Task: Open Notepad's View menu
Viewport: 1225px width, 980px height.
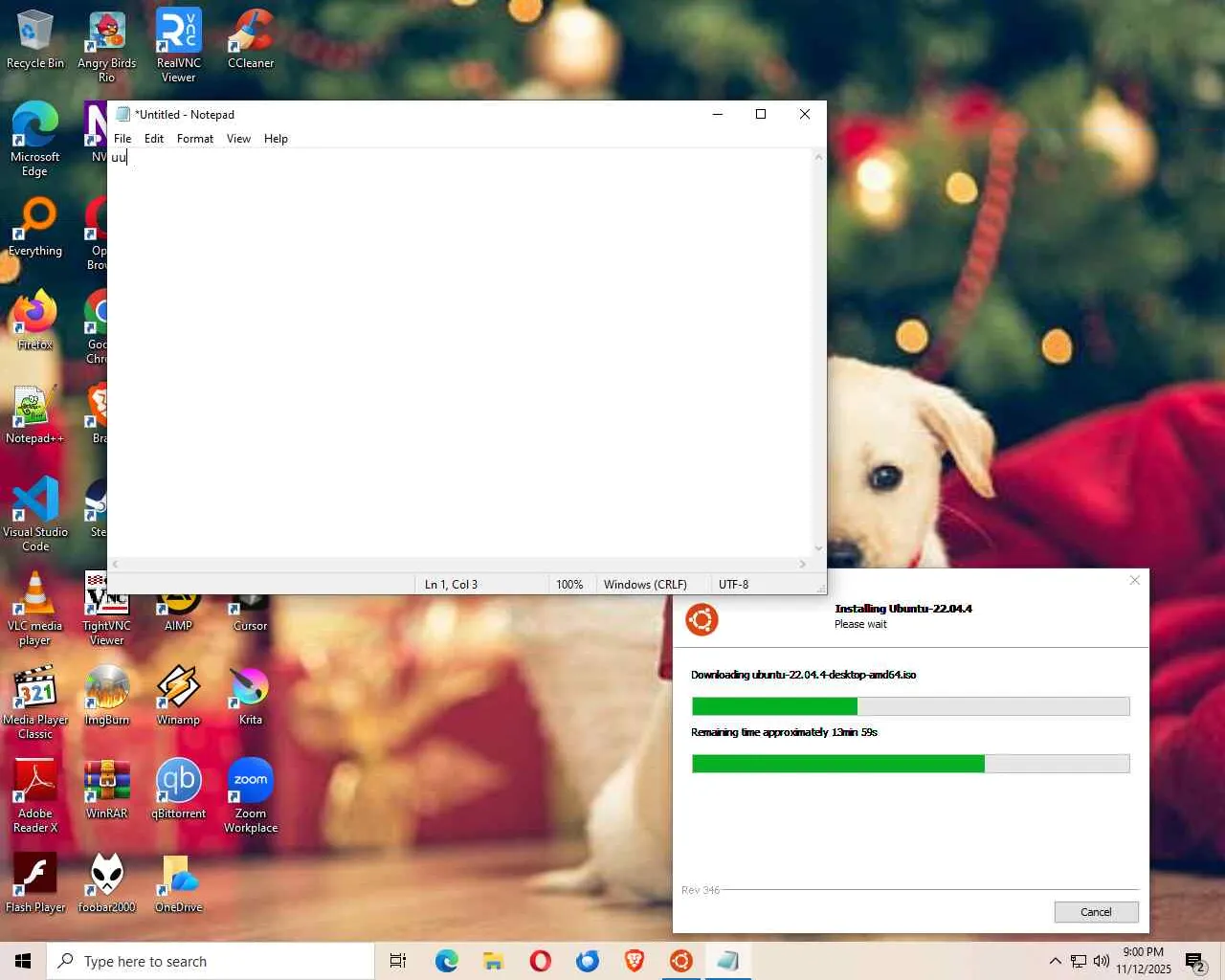Action: pos(238,139)
